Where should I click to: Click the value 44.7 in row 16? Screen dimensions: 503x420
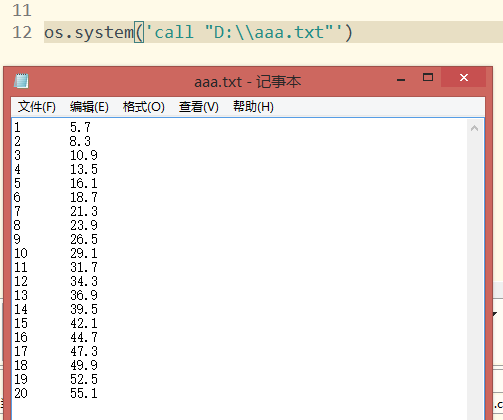coord(84,337)
